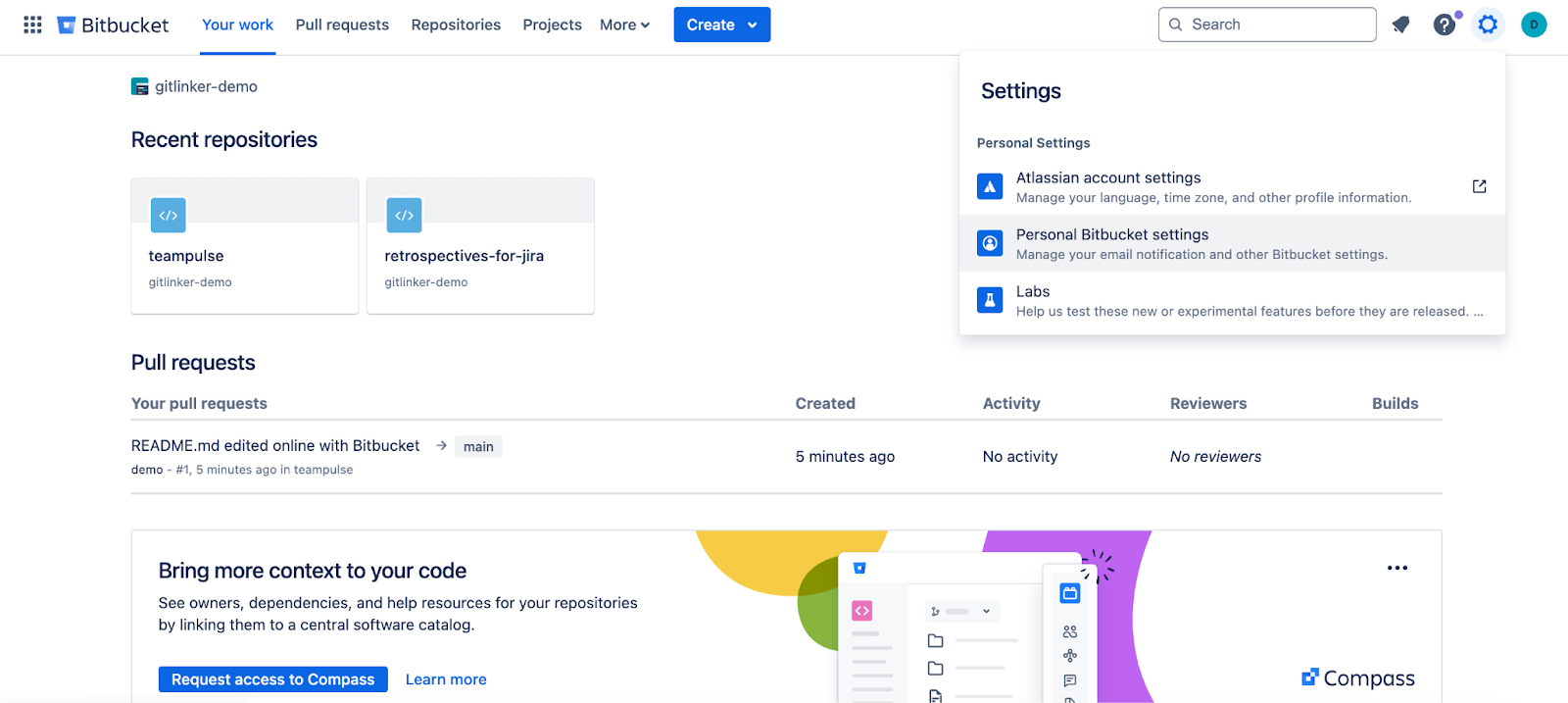The image size is (1568, 703).
Task: Expand the More navigation dropdown
Action: [x=624, y=25]
